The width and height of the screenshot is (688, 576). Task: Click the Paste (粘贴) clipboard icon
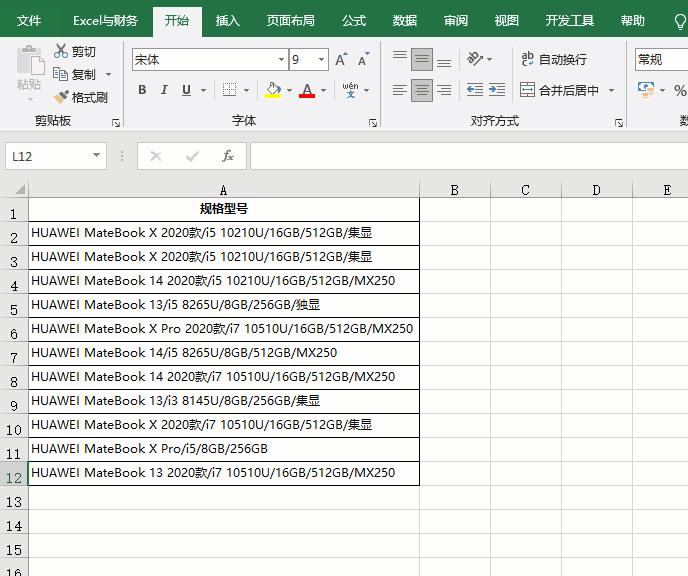(x=30, y=60)
